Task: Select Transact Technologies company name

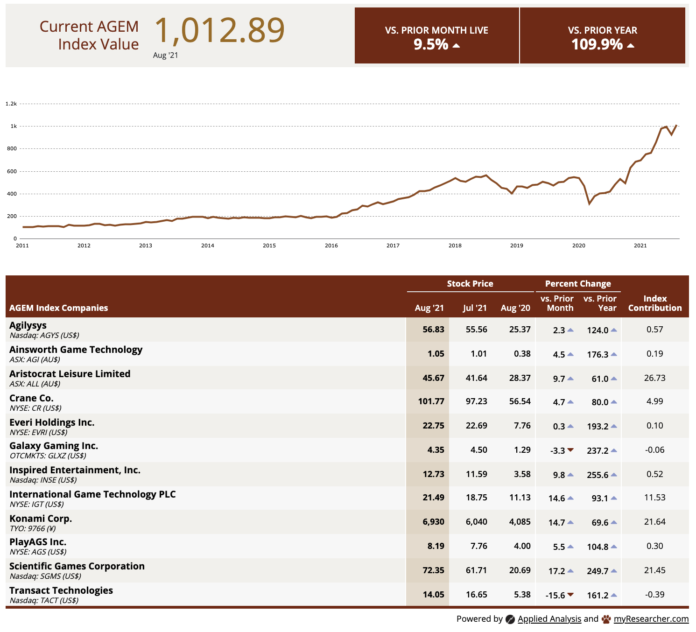Action: coord(61,590)
